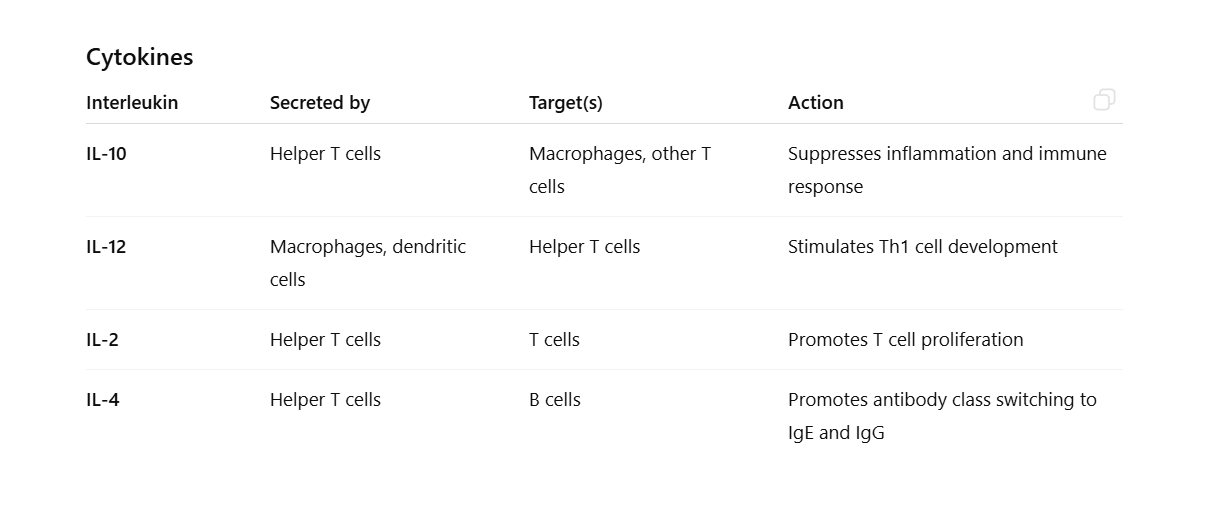Viewport: 1212px width, 513px height.
Task: Click the Secreted by column header
Action: click(x=320, y=102)
